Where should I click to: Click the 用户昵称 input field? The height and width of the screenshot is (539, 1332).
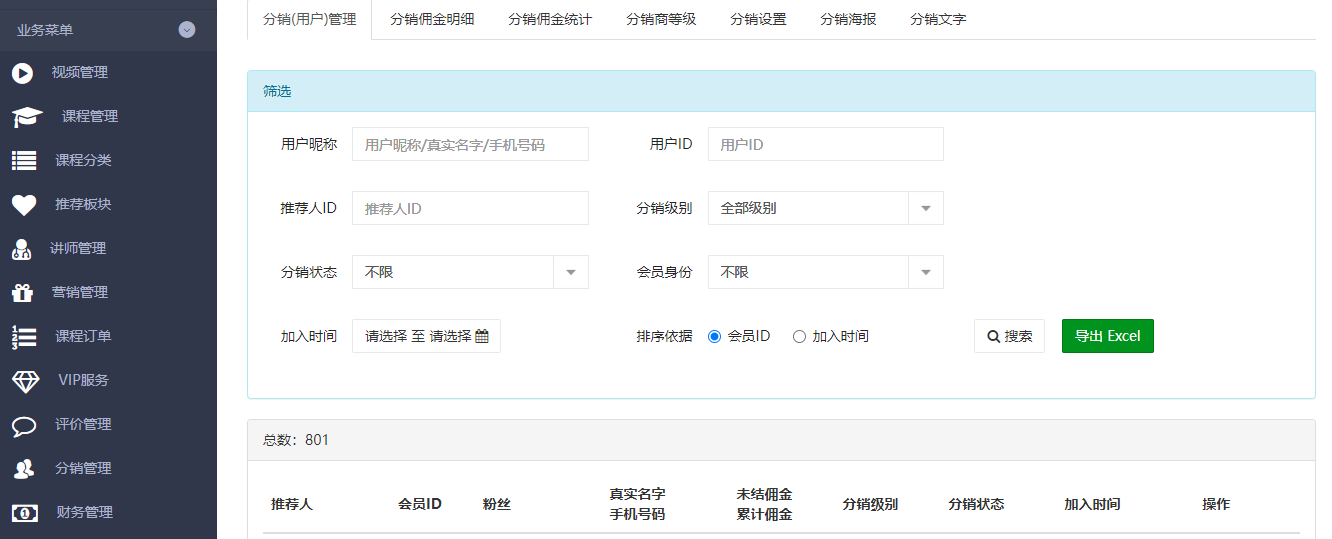tap(470, 144)
